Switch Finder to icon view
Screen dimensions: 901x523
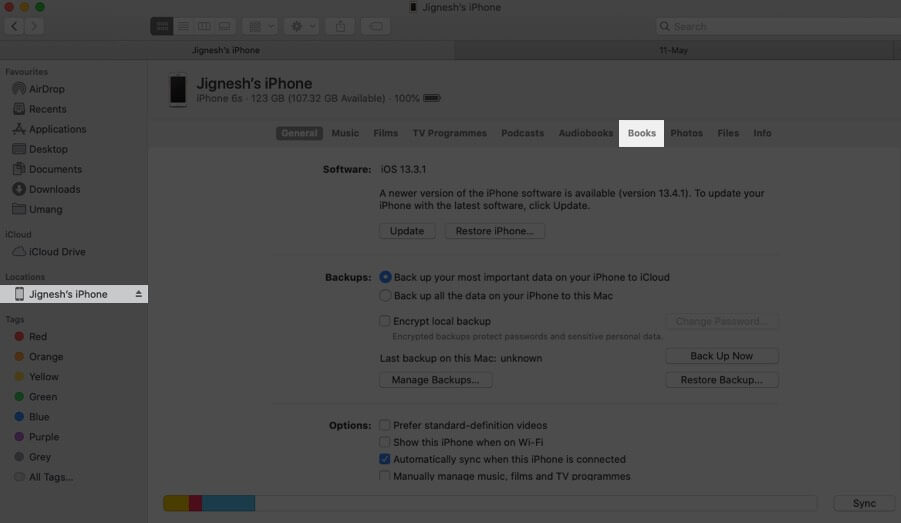[161, 26]
